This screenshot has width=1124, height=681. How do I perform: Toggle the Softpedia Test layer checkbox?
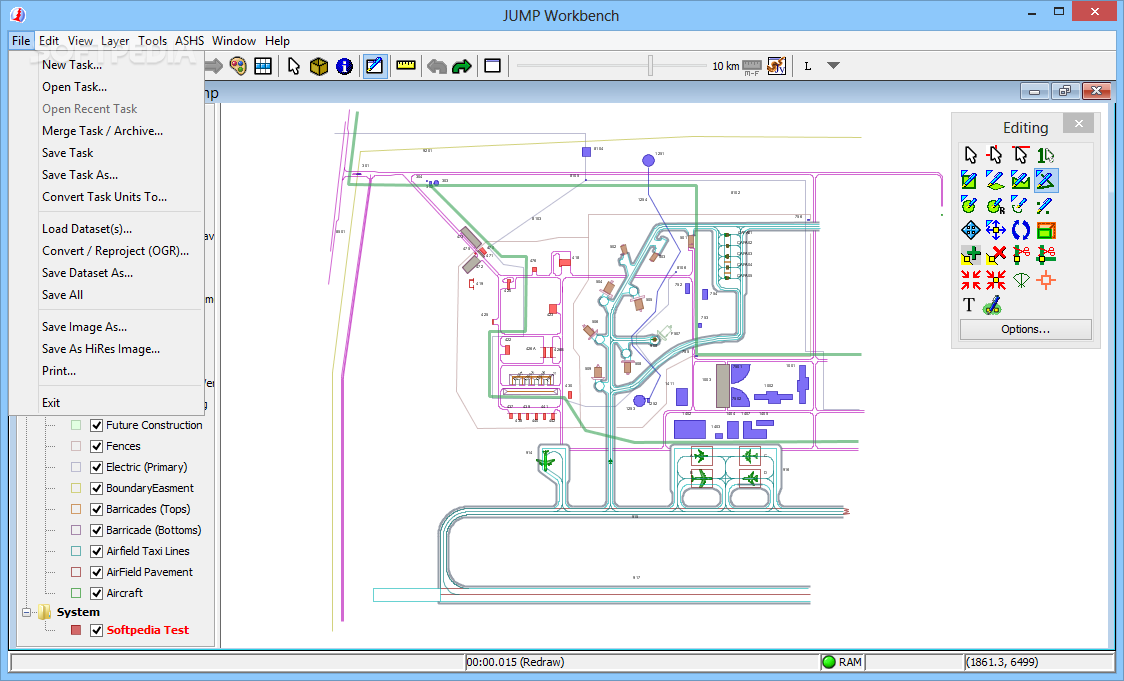click(97, 631)
